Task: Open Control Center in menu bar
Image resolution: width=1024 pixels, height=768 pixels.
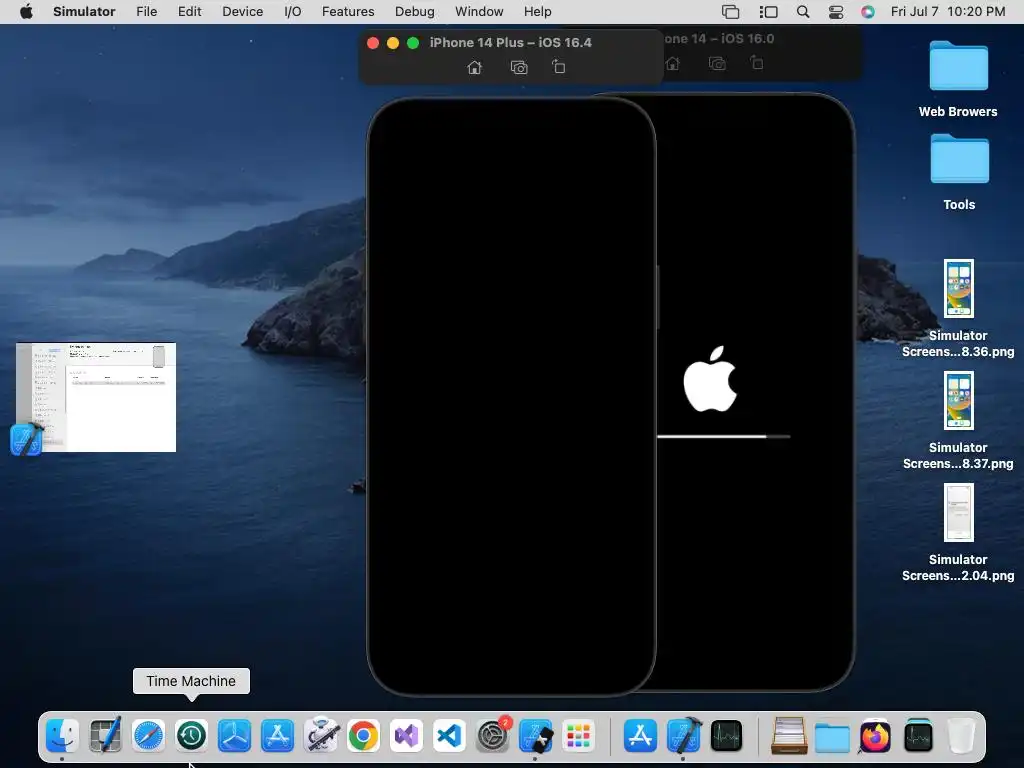Action: coord(836,12)
